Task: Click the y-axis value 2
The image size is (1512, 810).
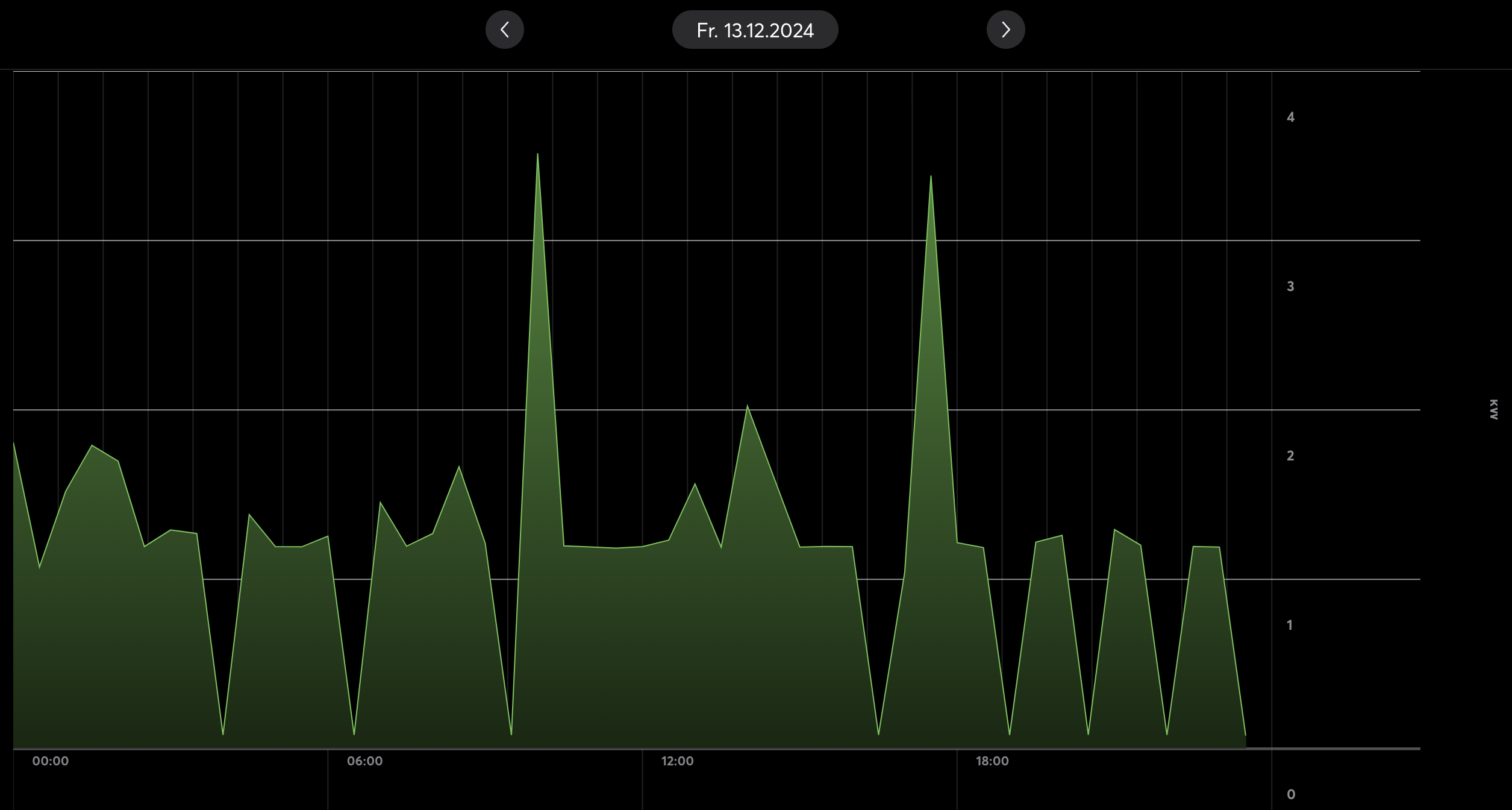Action: click(x=1290, y=456)
